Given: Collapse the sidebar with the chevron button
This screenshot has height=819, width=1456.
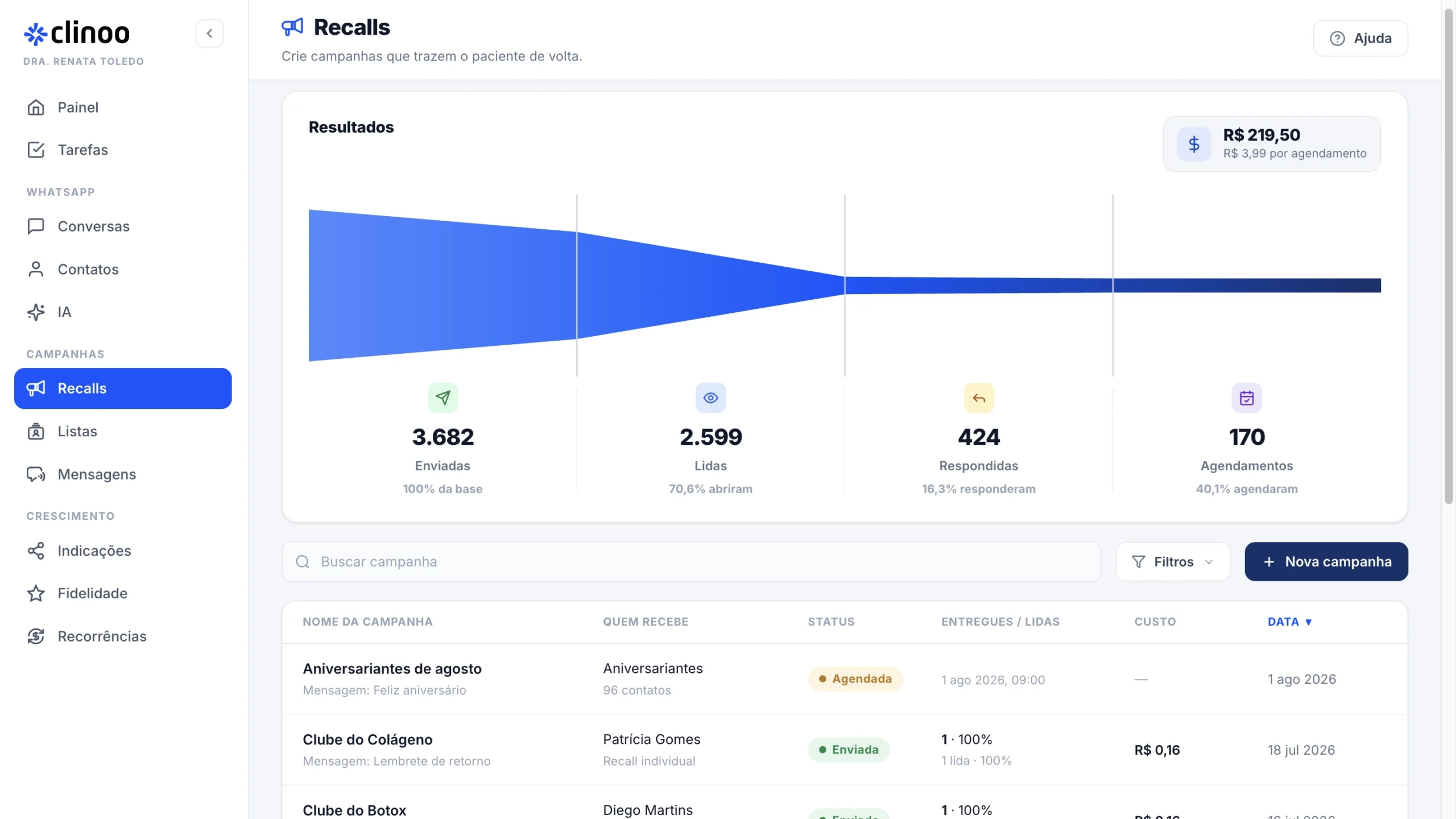Looking at the screenshot, I should [209, 33].
